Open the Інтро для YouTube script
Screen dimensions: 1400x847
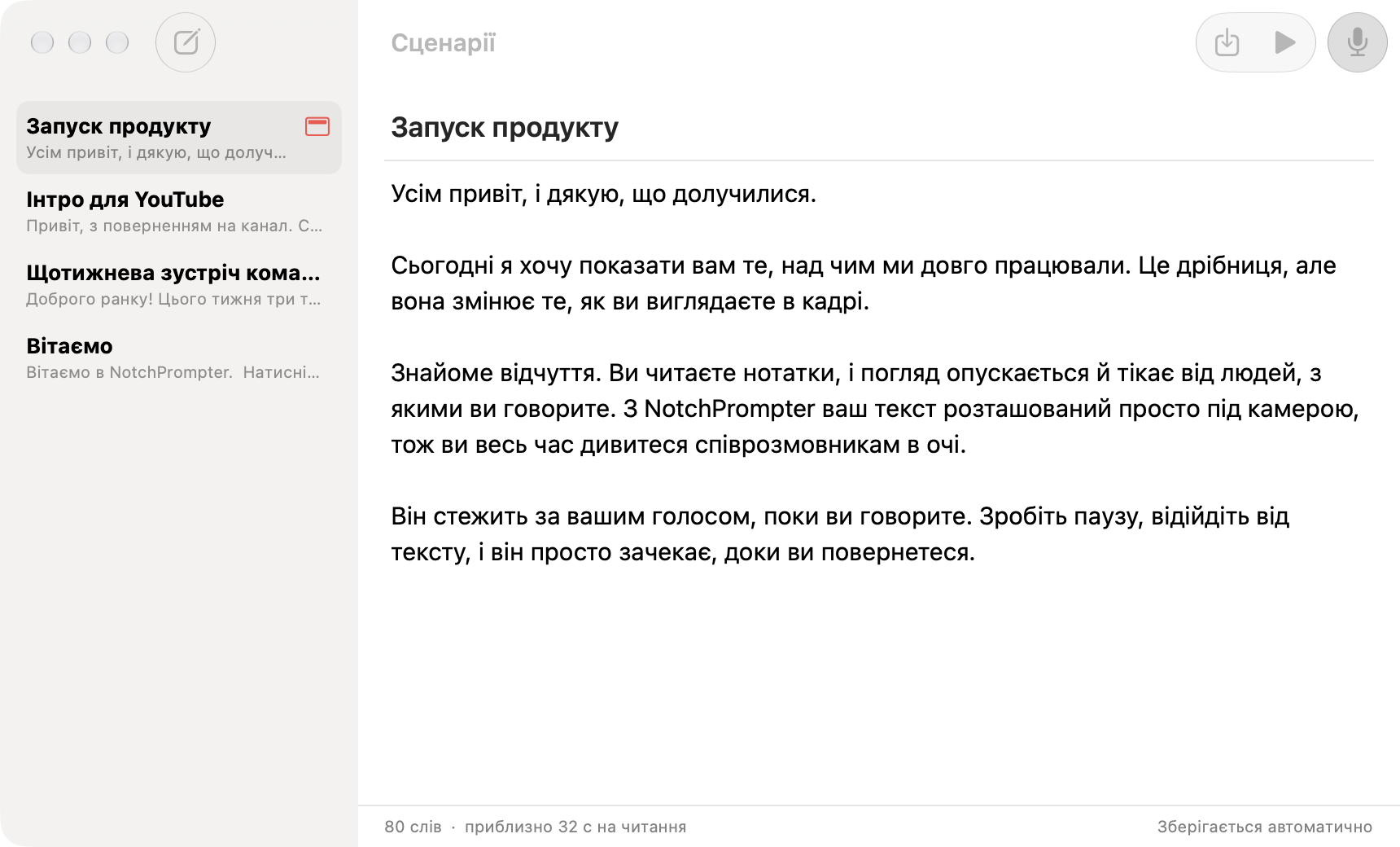179,211
